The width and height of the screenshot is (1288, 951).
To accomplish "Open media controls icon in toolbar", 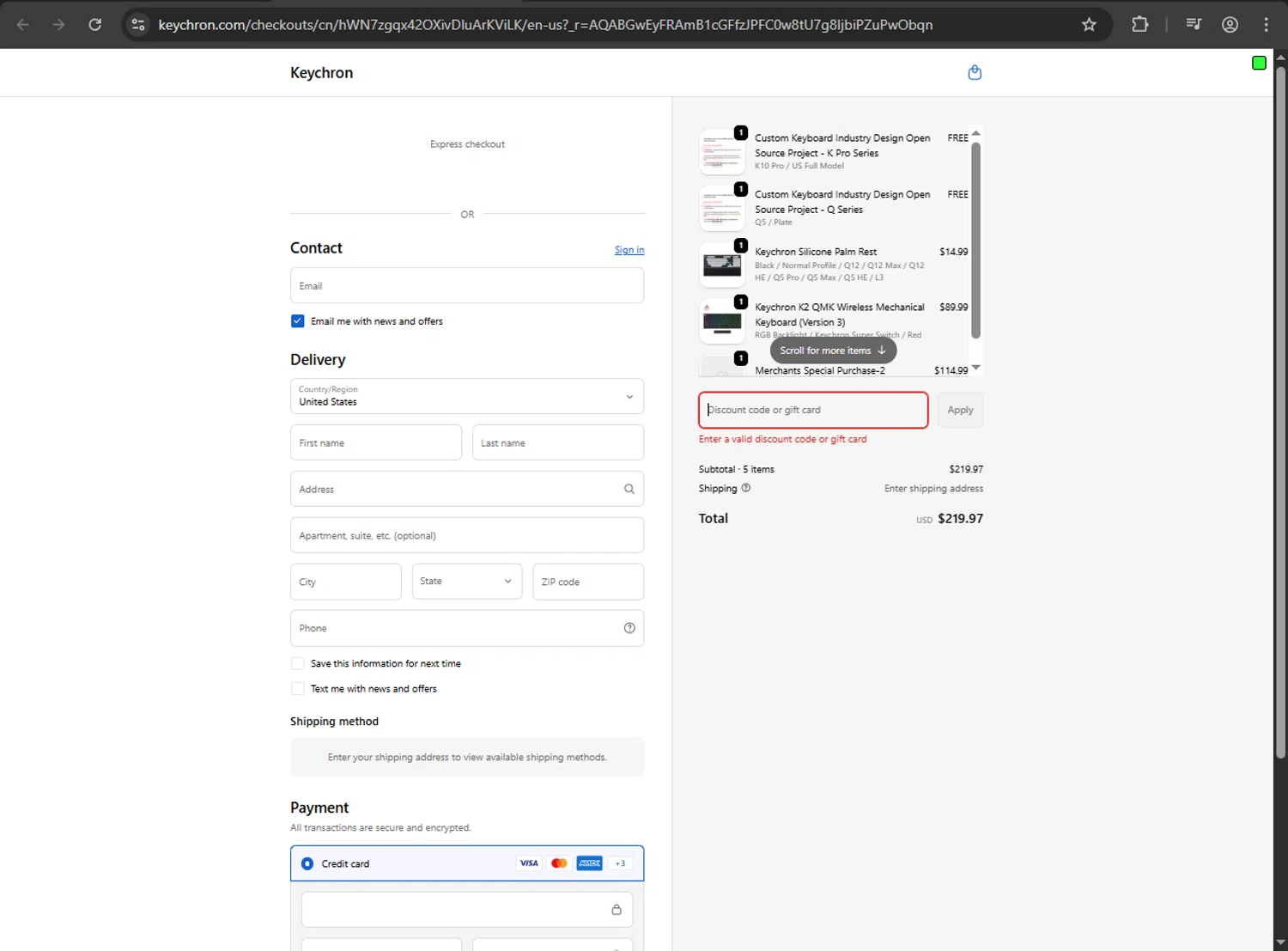I will pos(1194,25).
